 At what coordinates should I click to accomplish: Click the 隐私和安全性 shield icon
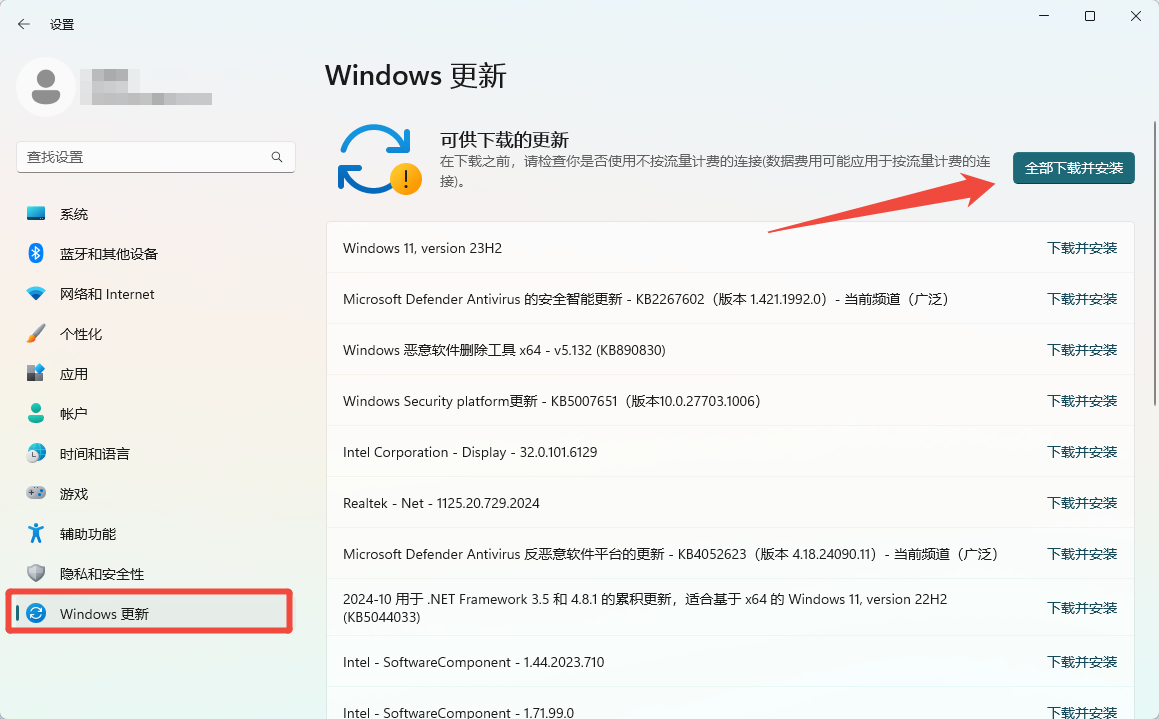coord(35,573)
